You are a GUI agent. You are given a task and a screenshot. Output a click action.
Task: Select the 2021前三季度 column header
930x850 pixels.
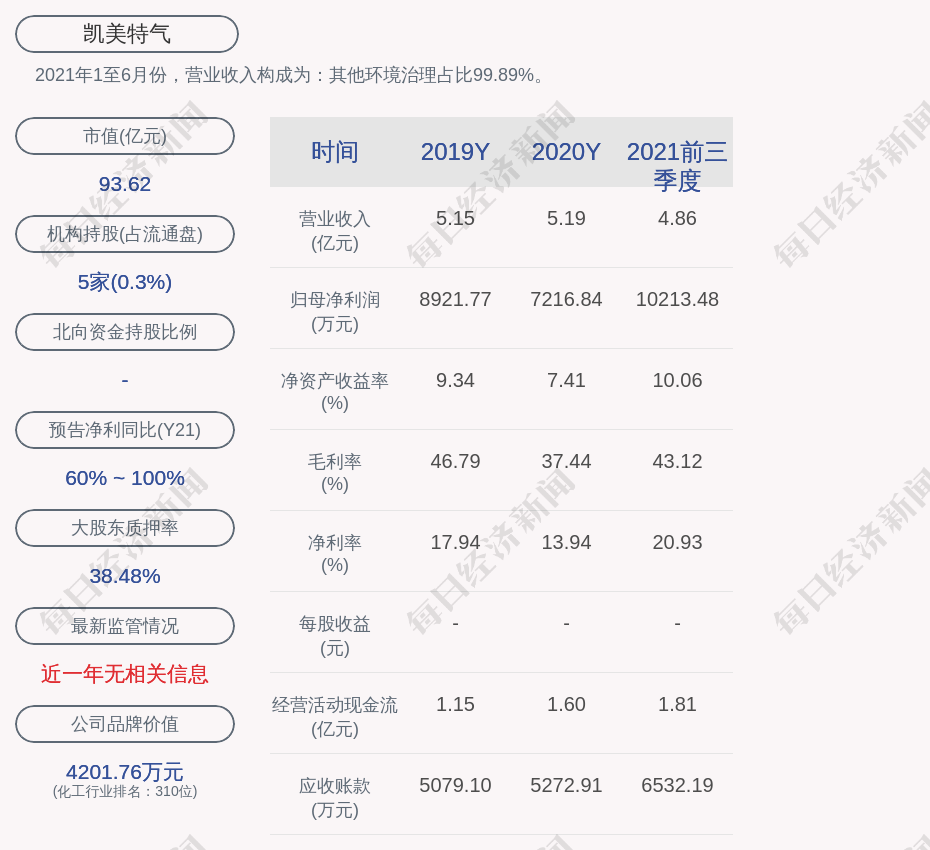677,166
